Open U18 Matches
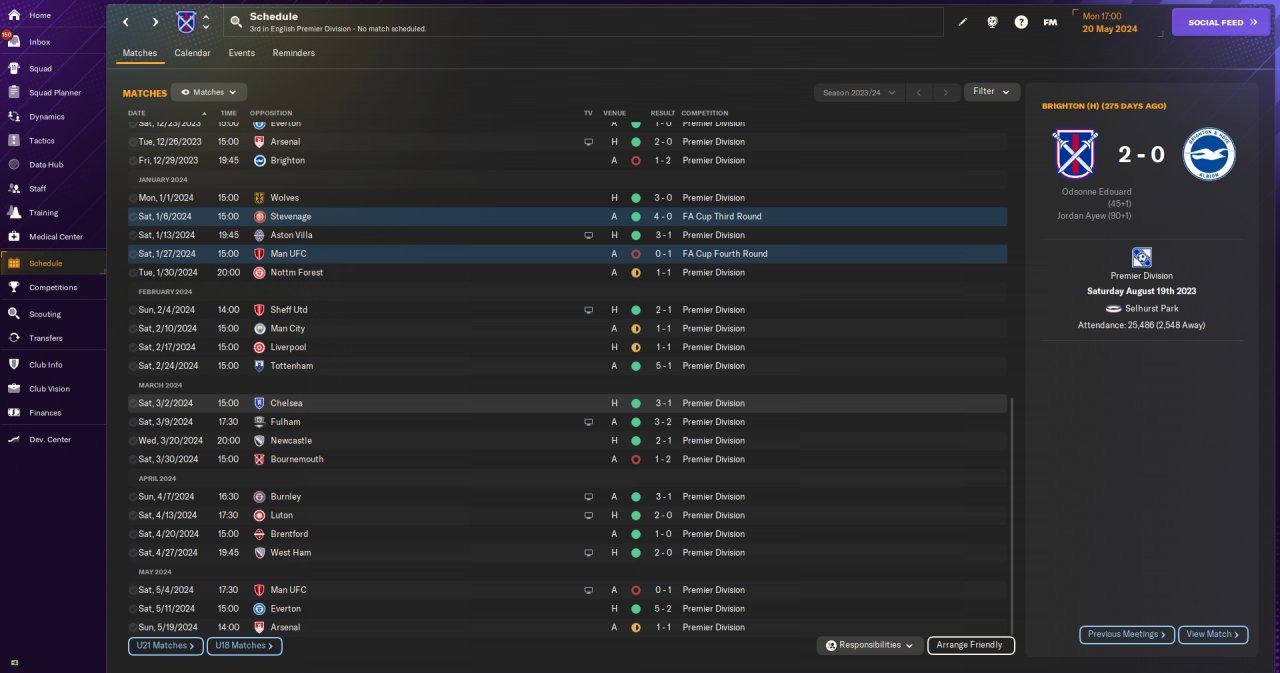1280x673 pixels. 244,646
